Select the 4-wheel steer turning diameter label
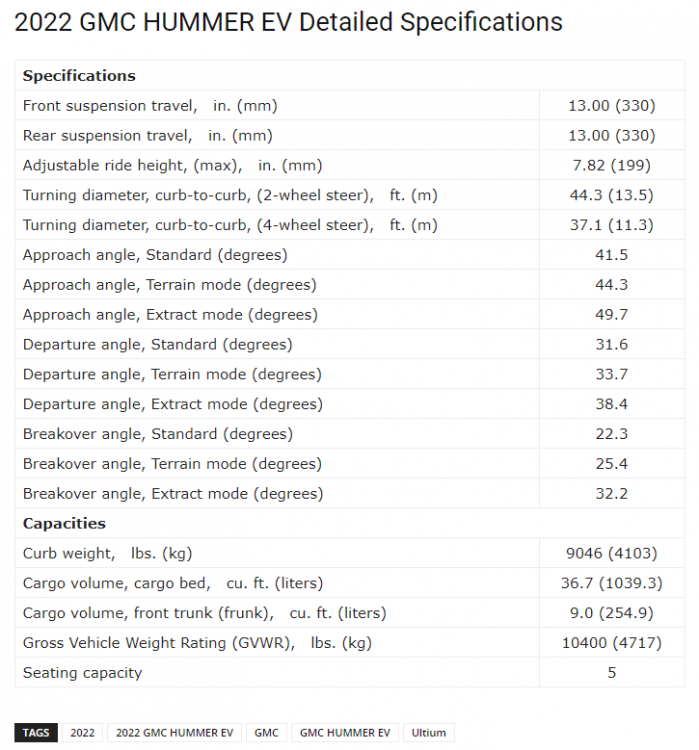Image resolution: width=699 pixels, height=750 pixels. (x=230, y=225)
